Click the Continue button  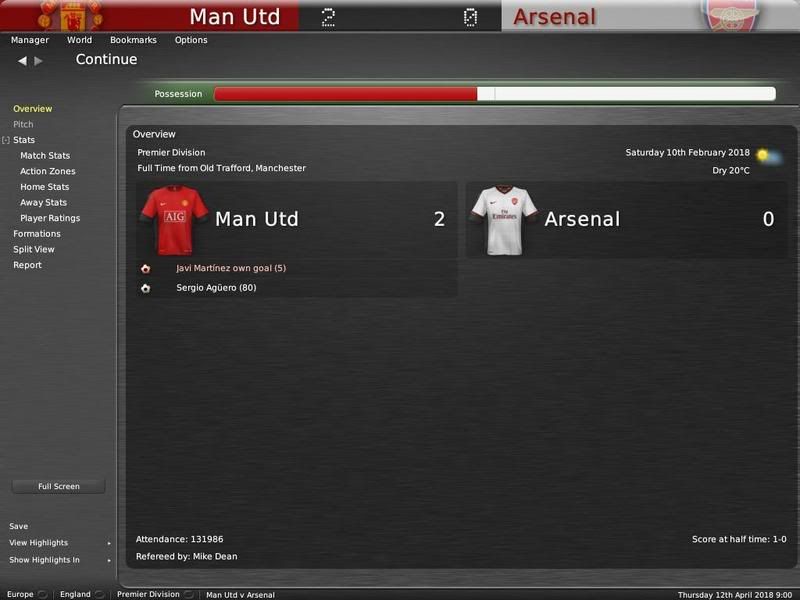[x=106, y=59]
